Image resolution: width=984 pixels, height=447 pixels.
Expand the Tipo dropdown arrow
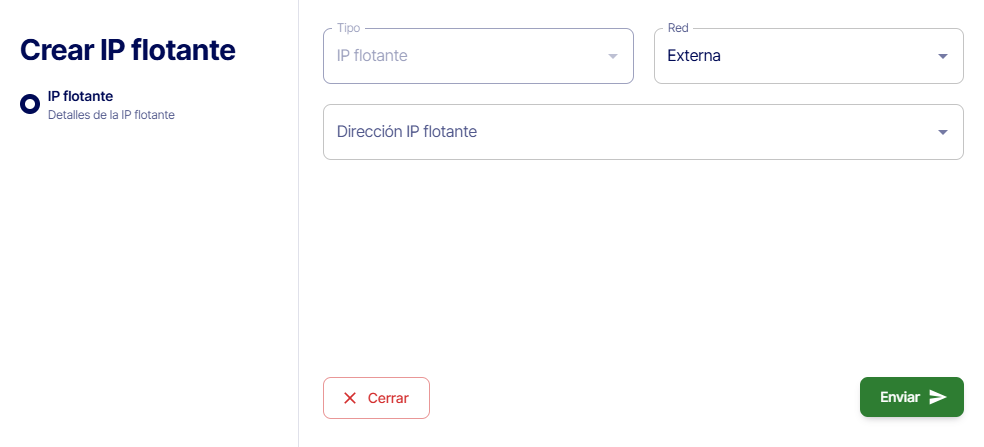click(613, 56)
